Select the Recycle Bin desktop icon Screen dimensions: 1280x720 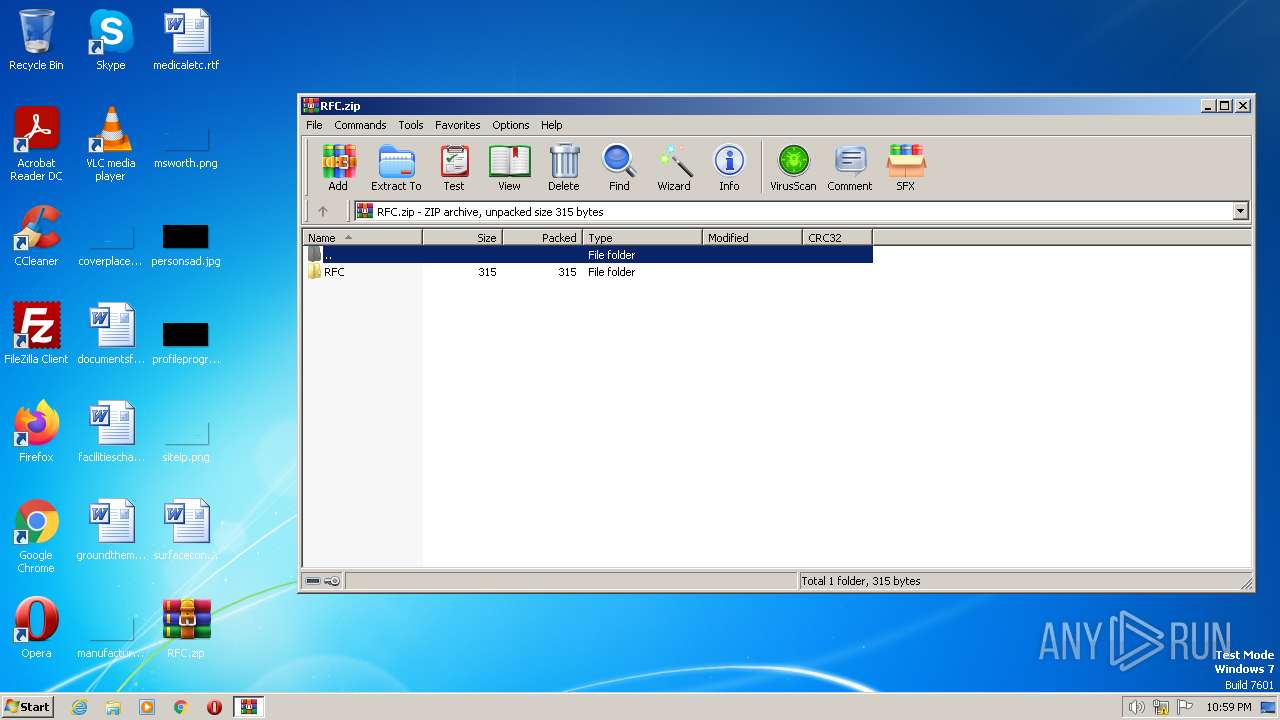[x=36, y=41]
